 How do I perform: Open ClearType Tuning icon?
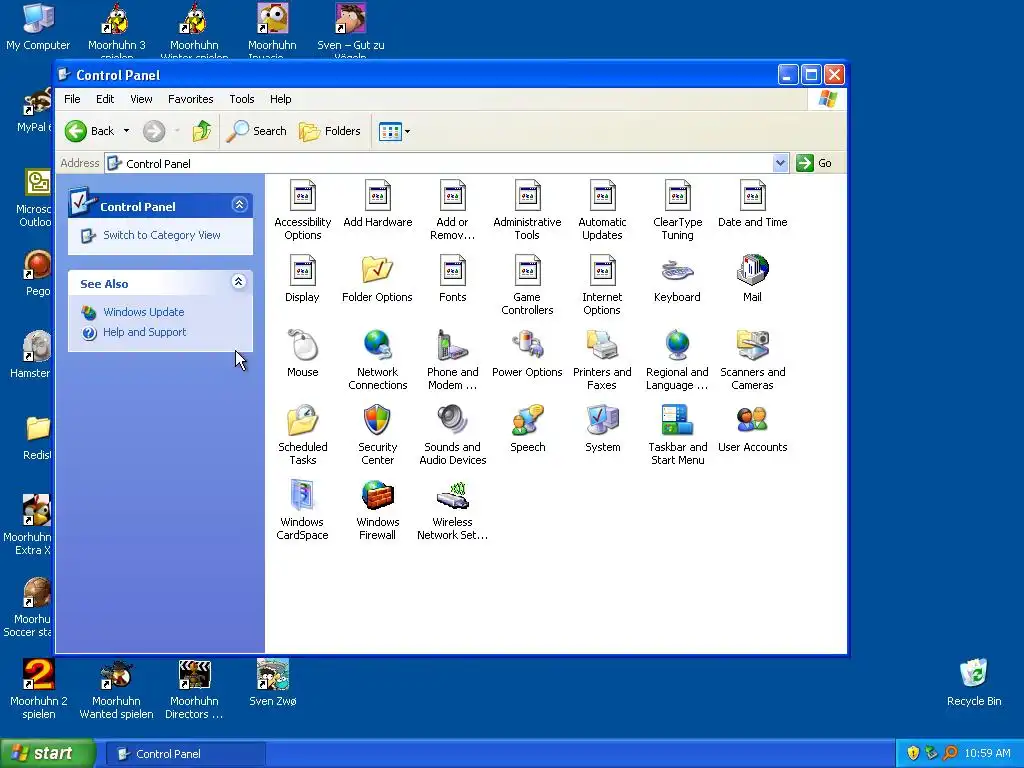click(x=677, y=195)
